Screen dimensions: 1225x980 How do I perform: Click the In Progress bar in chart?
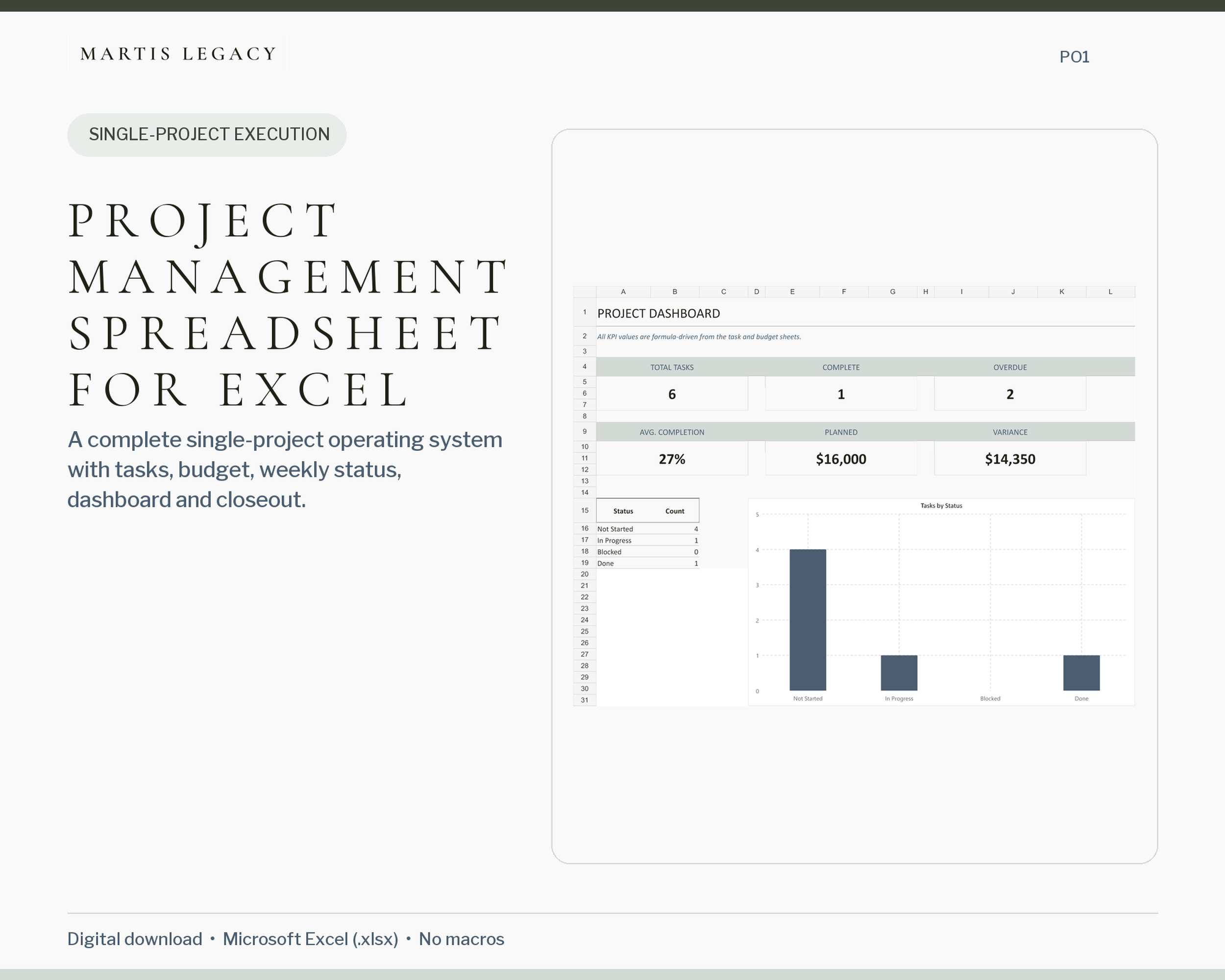click(x=899, y=673)
